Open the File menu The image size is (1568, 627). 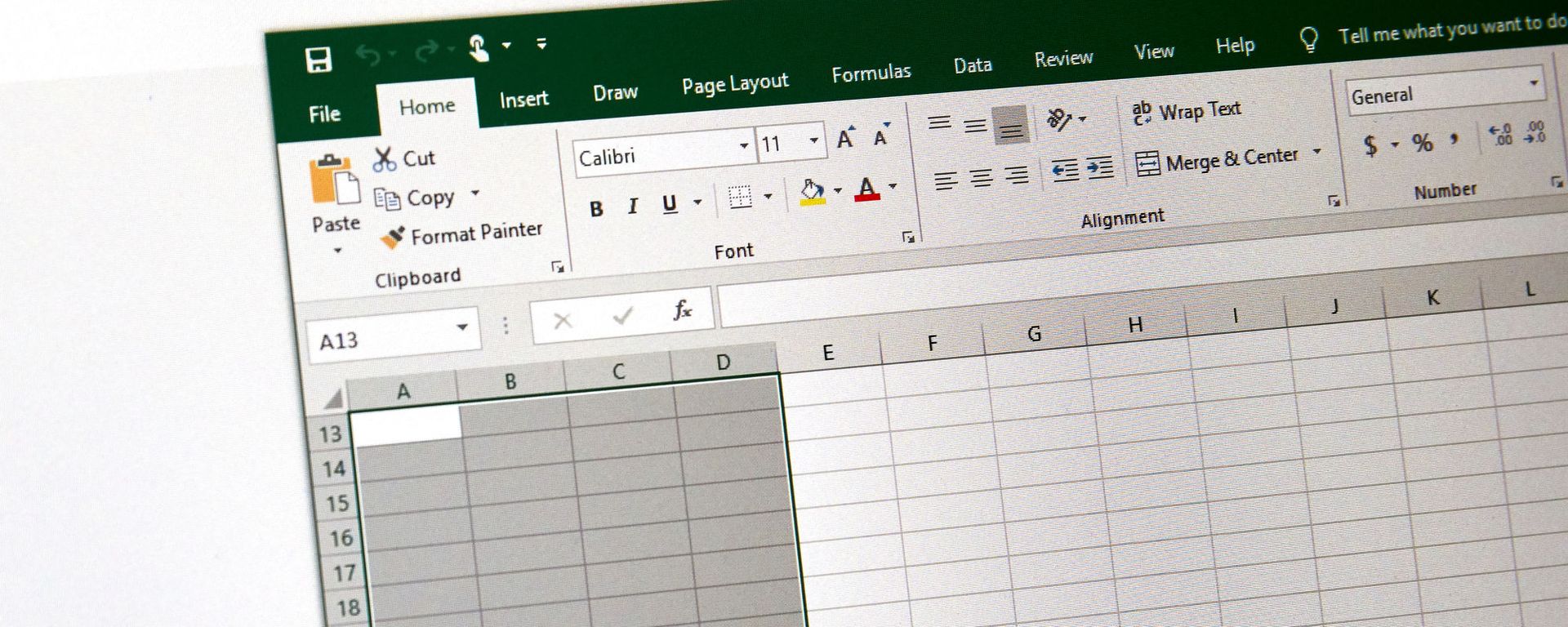324,113
